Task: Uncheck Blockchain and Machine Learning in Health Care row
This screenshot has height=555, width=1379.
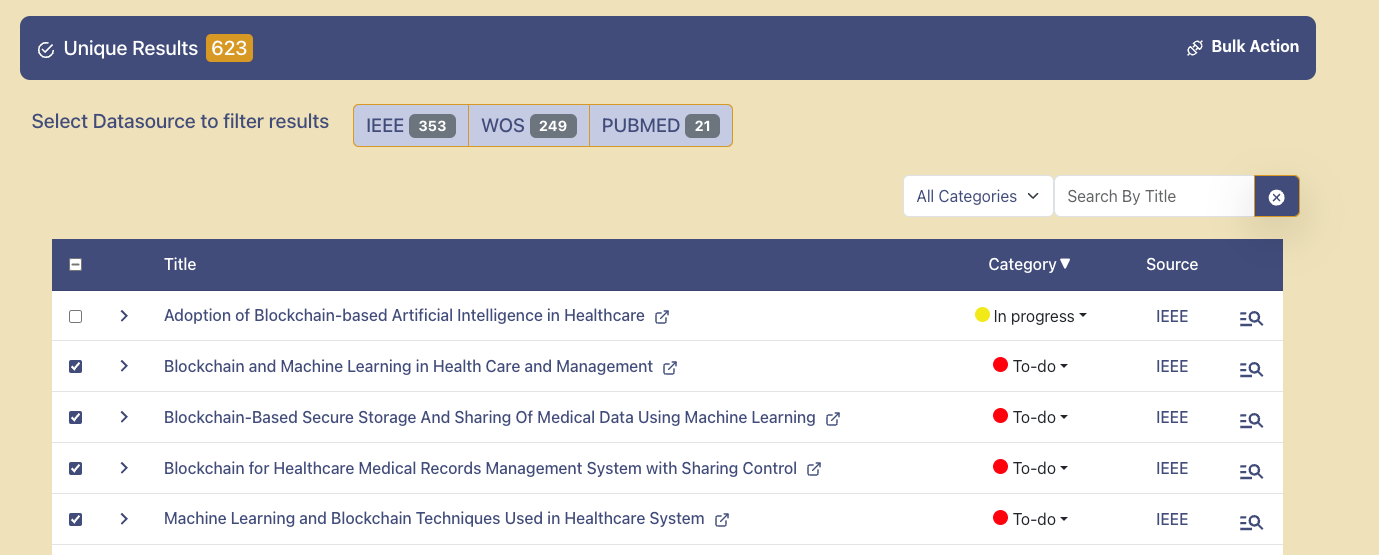Action: coord(75,367)
